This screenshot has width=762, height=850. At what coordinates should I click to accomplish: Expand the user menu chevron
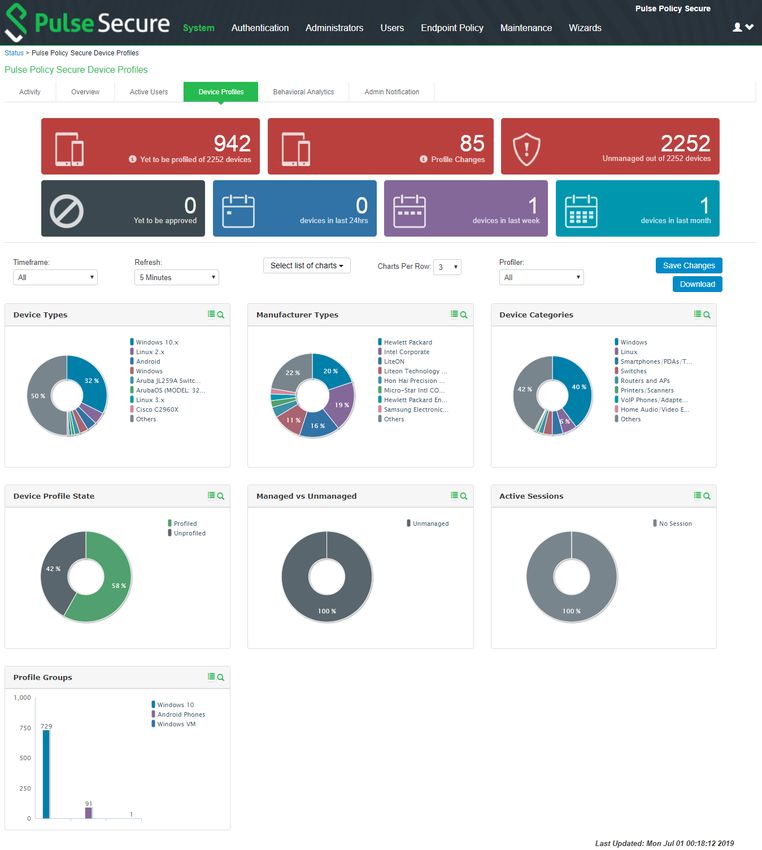point(749,27)
